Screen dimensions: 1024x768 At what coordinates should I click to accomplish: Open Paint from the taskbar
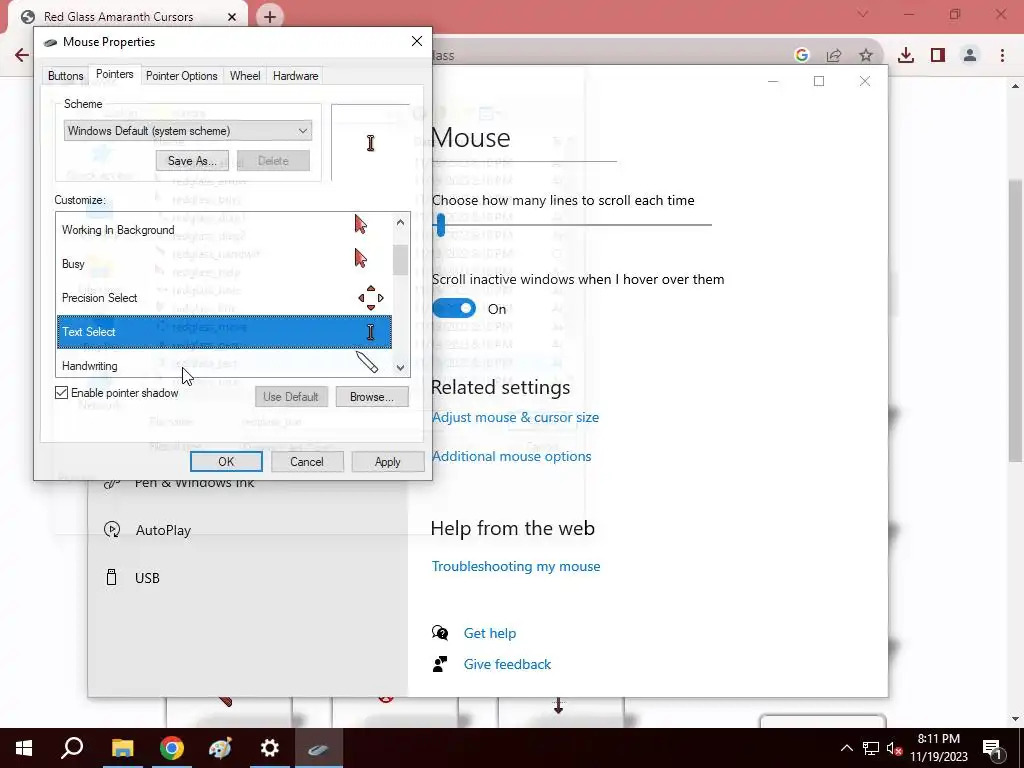[x=220, y=748]
